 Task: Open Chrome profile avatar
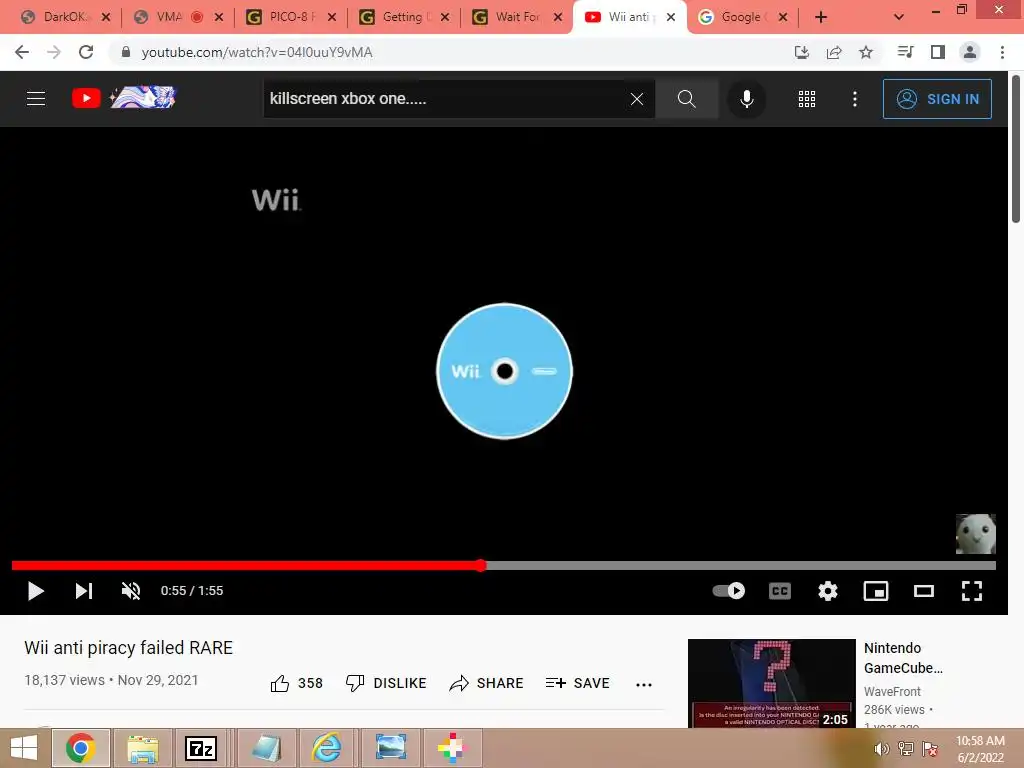coord(970,52)
